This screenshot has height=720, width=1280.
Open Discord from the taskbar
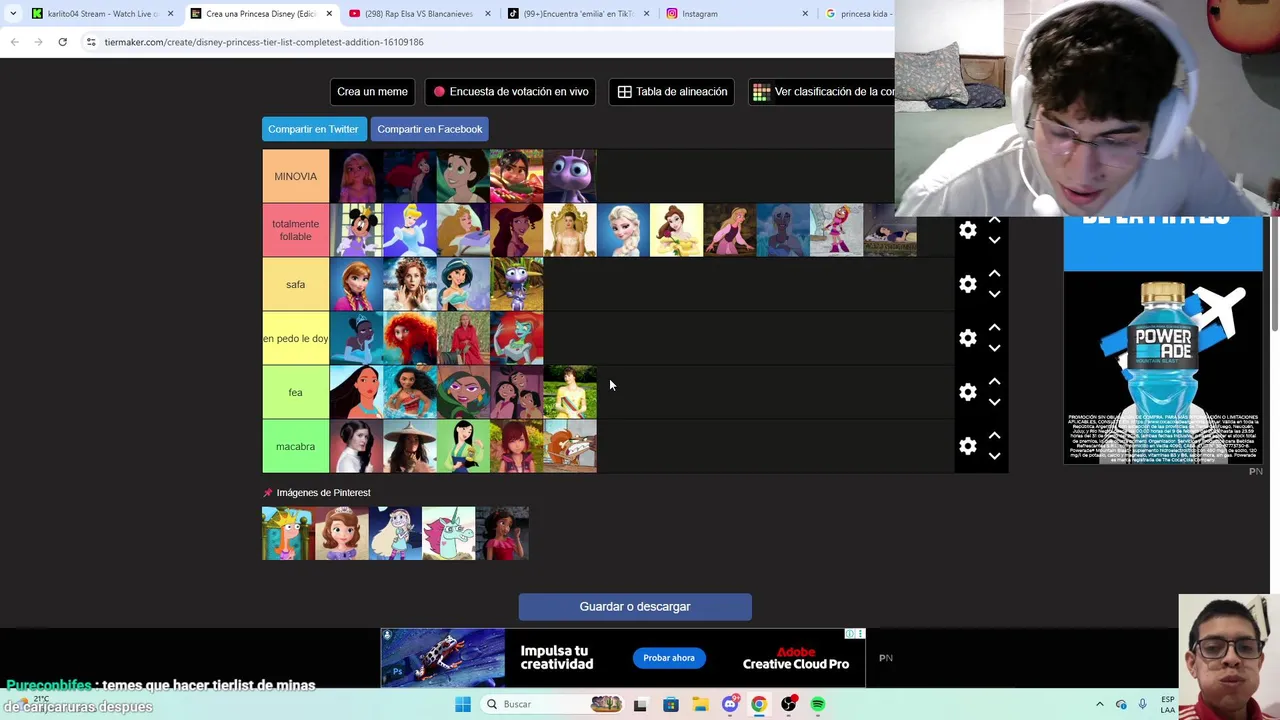tap(729, 704)
